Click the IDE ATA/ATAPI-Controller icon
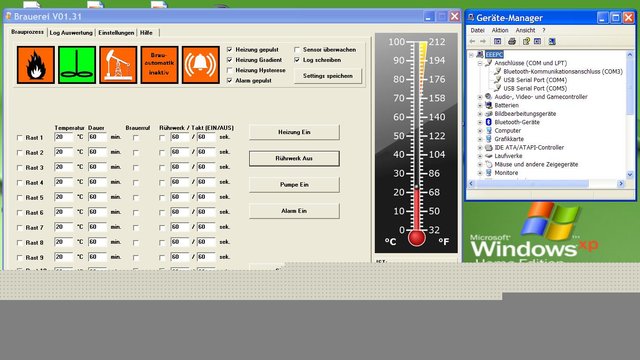Viewport: 640px width, 360px height. pyautogui.click(x=489, y=147)
